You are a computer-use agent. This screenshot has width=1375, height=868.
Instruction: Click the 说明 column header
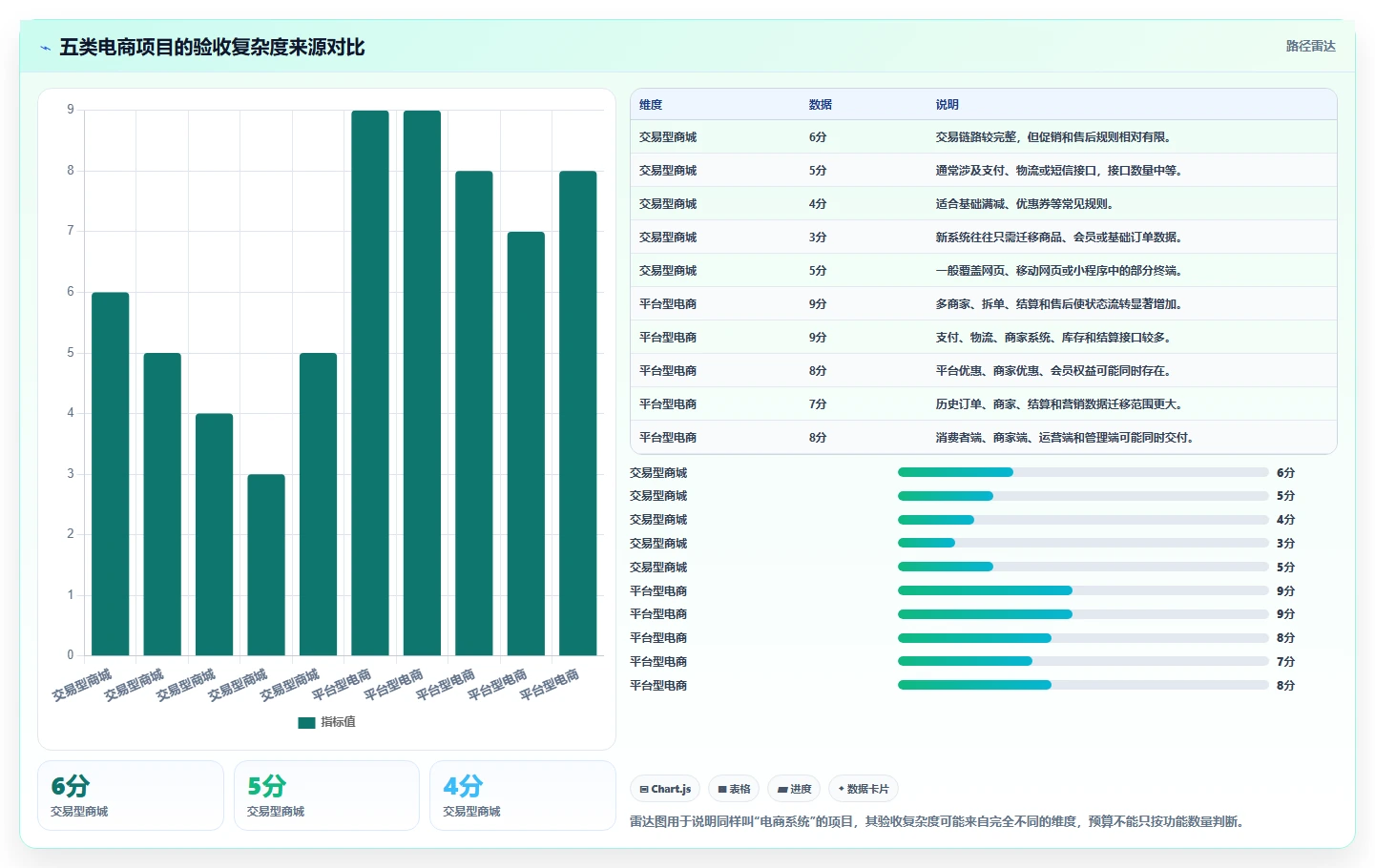pyautogui.click(x=947, y=105)
